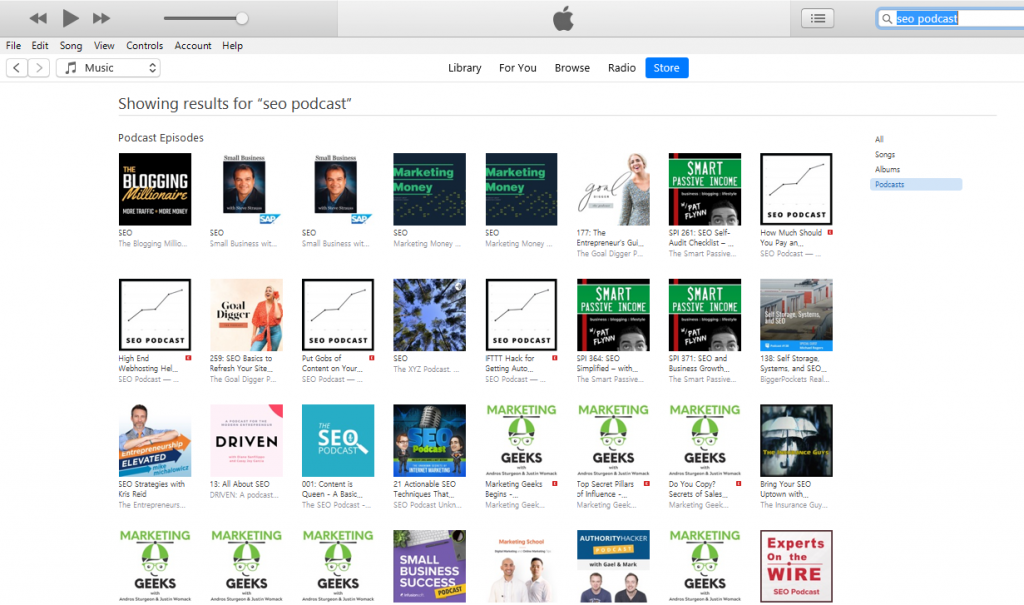Open The Insurance Guys umbrella artwork
1024x605 pixels.
coord(796,440)
